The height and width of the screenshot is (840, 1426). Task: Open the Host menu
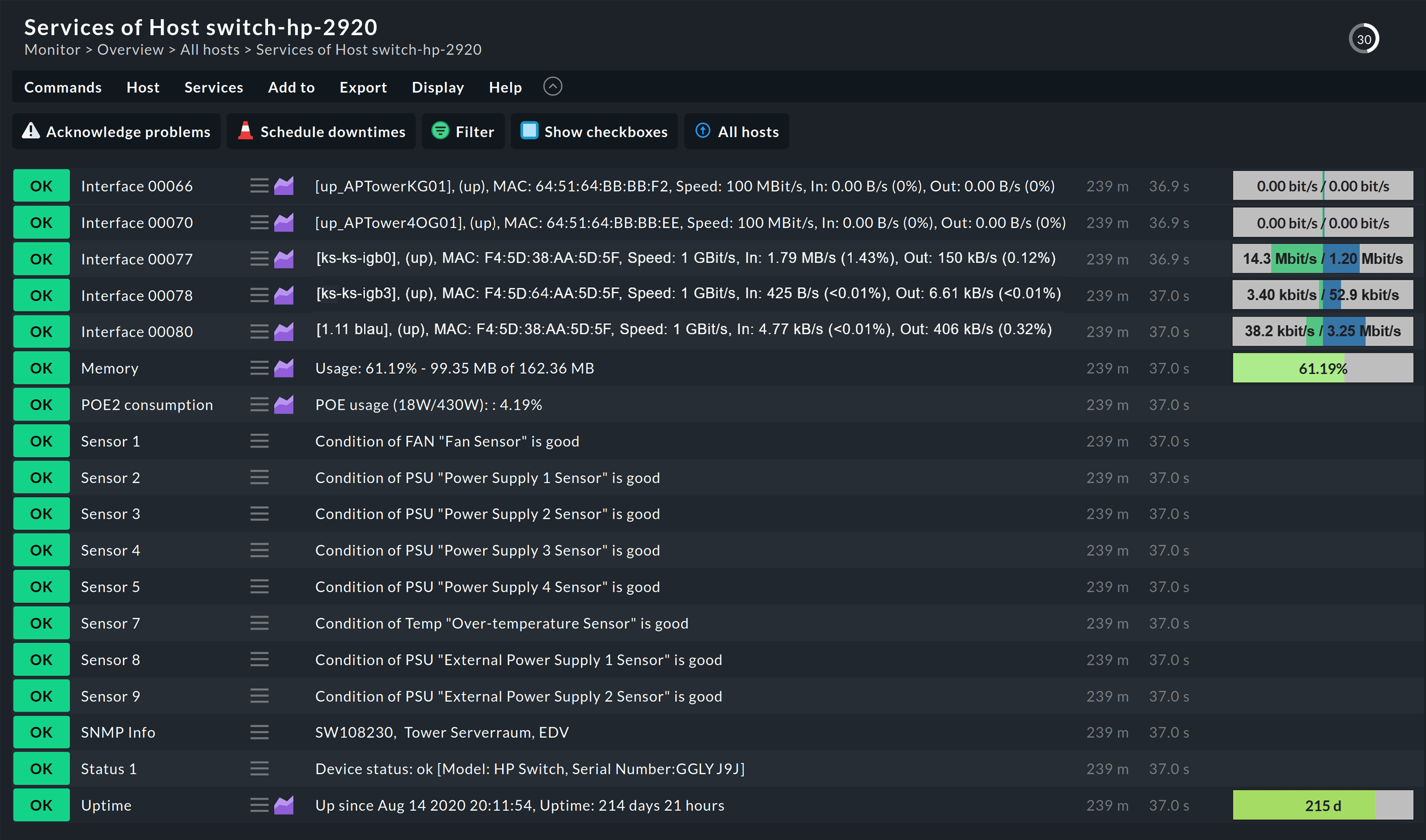143,87
